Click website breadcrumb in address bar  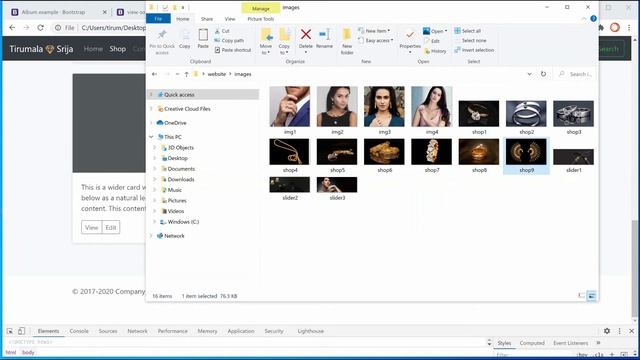pyautogui.click(x=216, y=74)
